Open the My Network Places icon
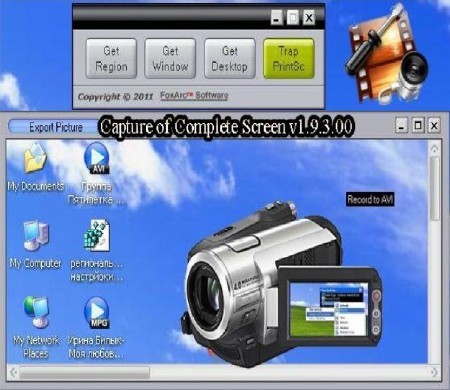450x390 pixels. 36,312
